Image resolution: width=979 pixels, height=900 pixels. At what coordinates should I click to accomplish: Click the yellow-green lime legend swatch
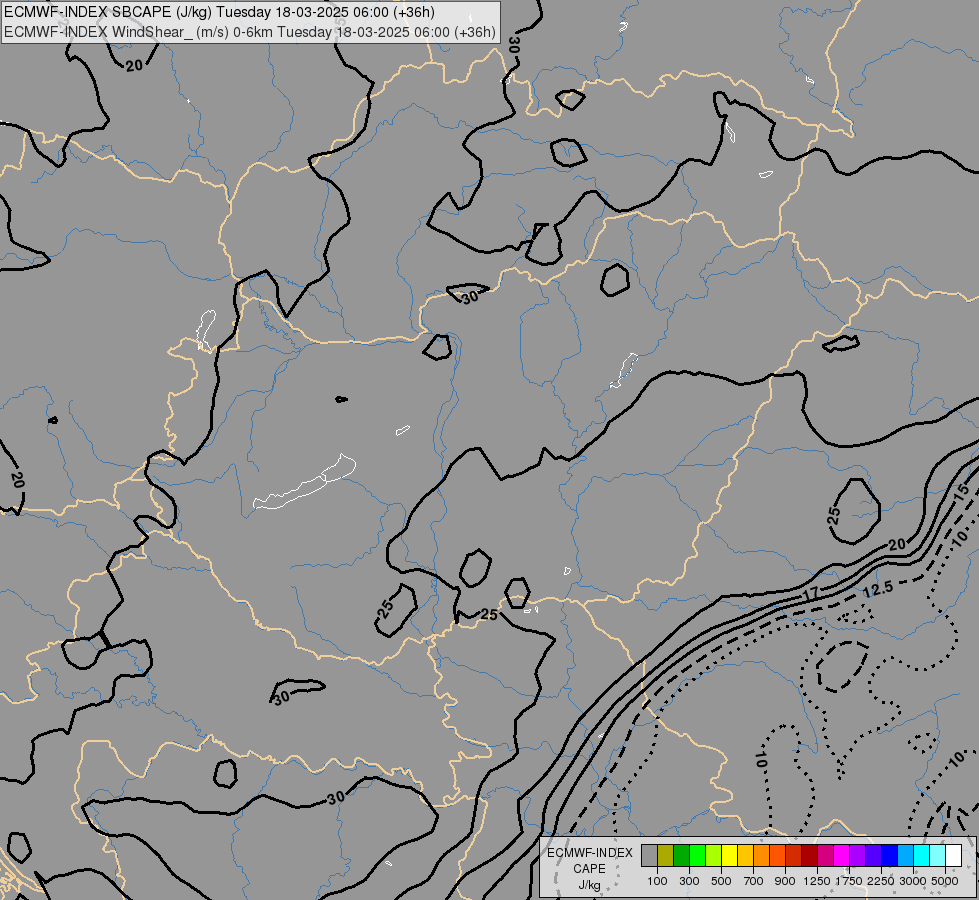point(714,856)
